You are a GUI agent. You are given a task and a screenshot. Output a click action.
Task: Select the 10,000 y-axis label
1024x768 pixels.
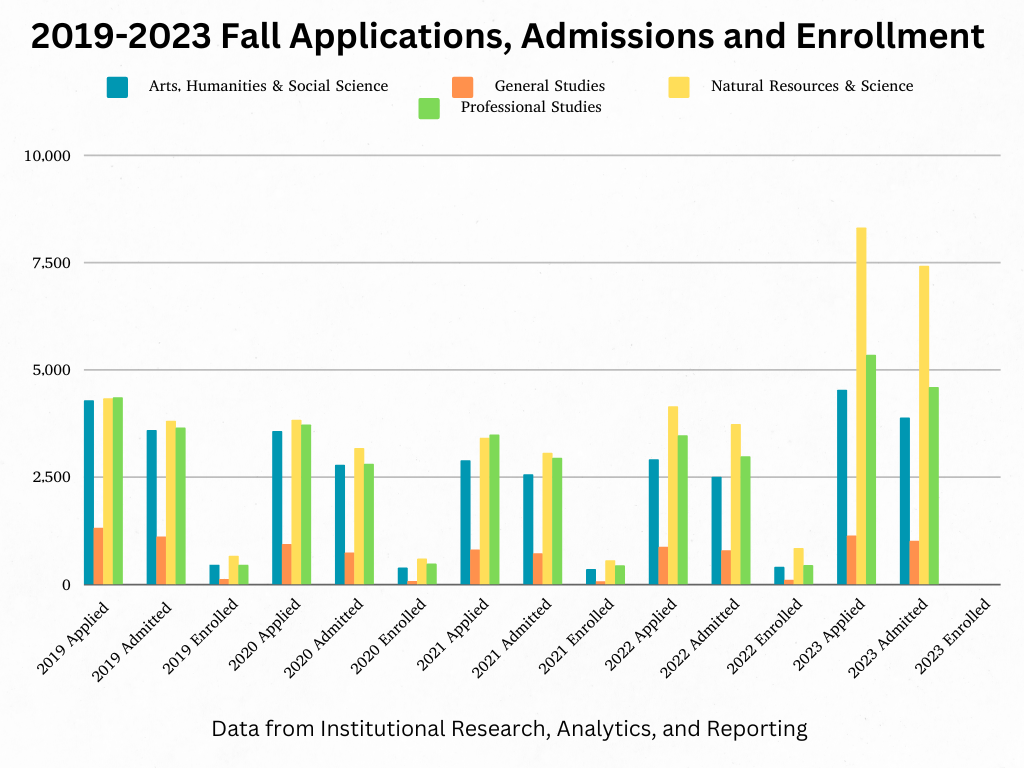point(47,156)
